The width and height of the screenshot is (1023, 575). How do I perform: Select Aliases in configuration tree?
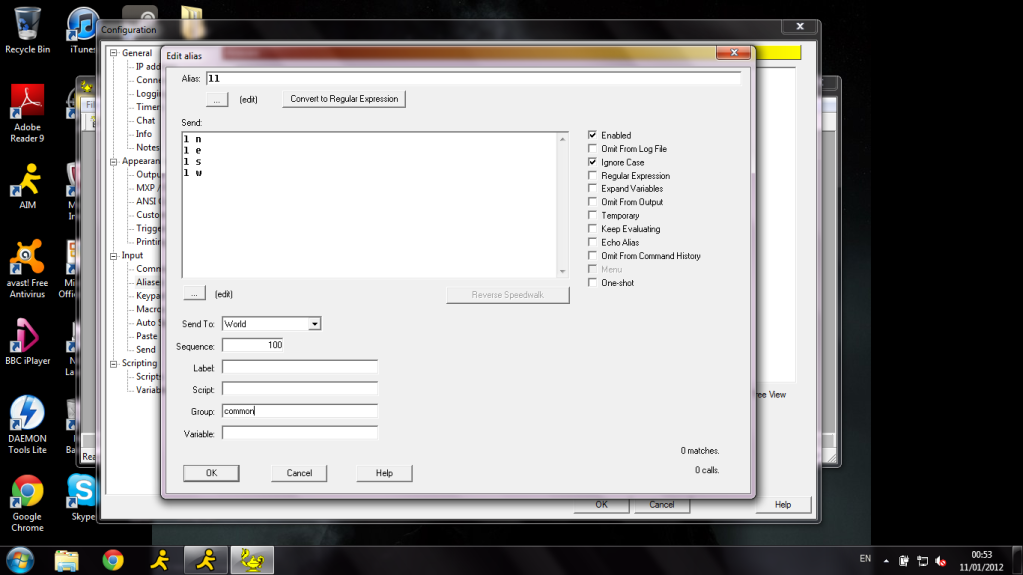[147, 282]
